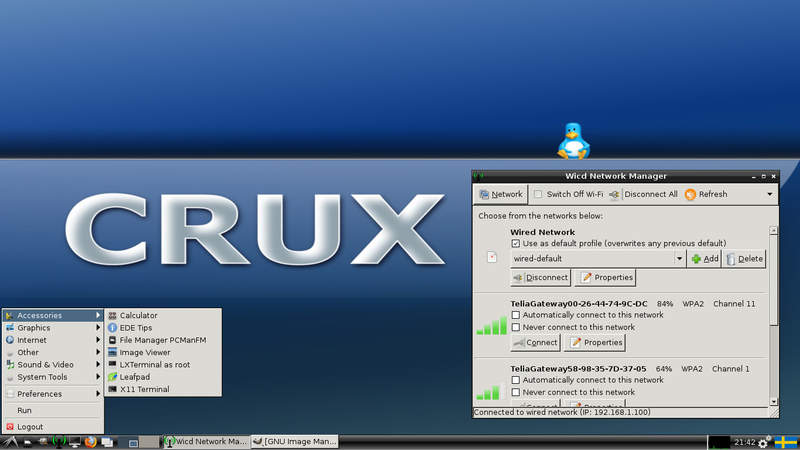800x450 pixels.
Task: Toggle Switch Off Wi-Fi checkbox
Action: tap(538, 194)
